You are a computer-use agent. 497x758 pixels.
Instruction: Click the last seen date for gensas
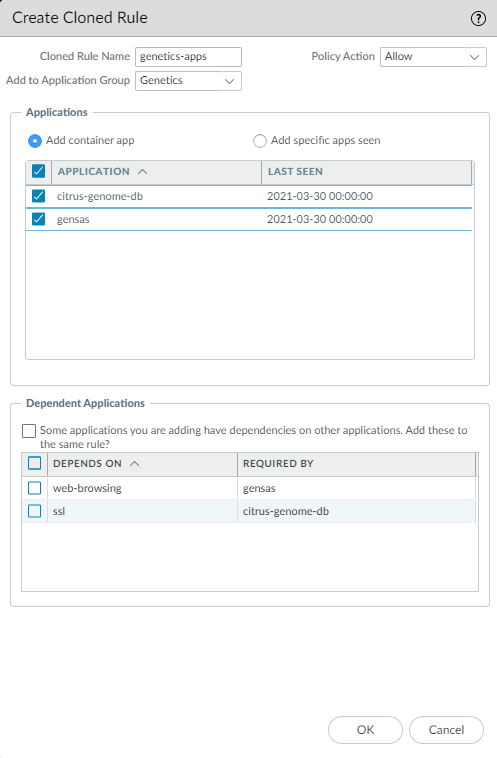point(320,219)
